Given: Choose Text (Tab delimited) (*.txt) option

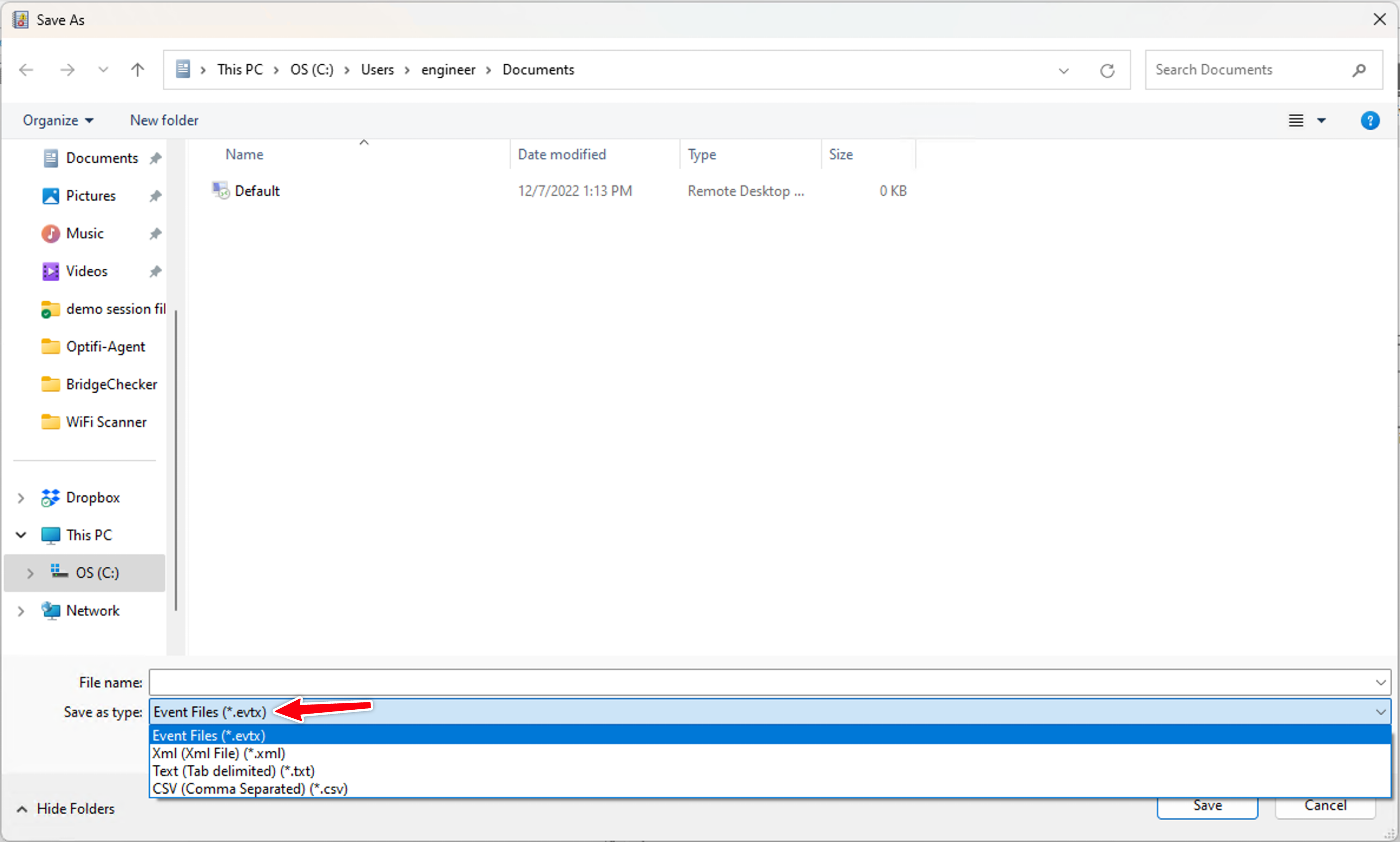Looking at the screenshot, I should coord(770,771).
